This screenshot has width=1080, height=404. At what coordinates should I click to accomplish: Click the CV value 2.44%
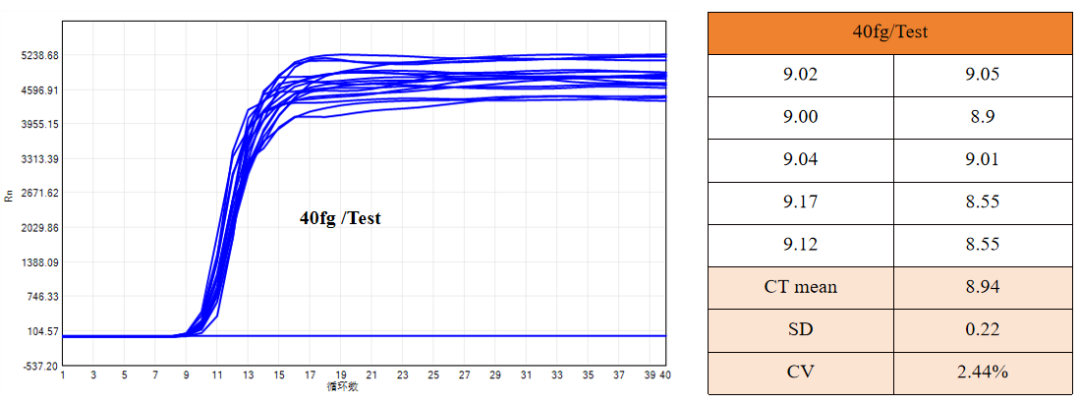click(x=985, y=373)
